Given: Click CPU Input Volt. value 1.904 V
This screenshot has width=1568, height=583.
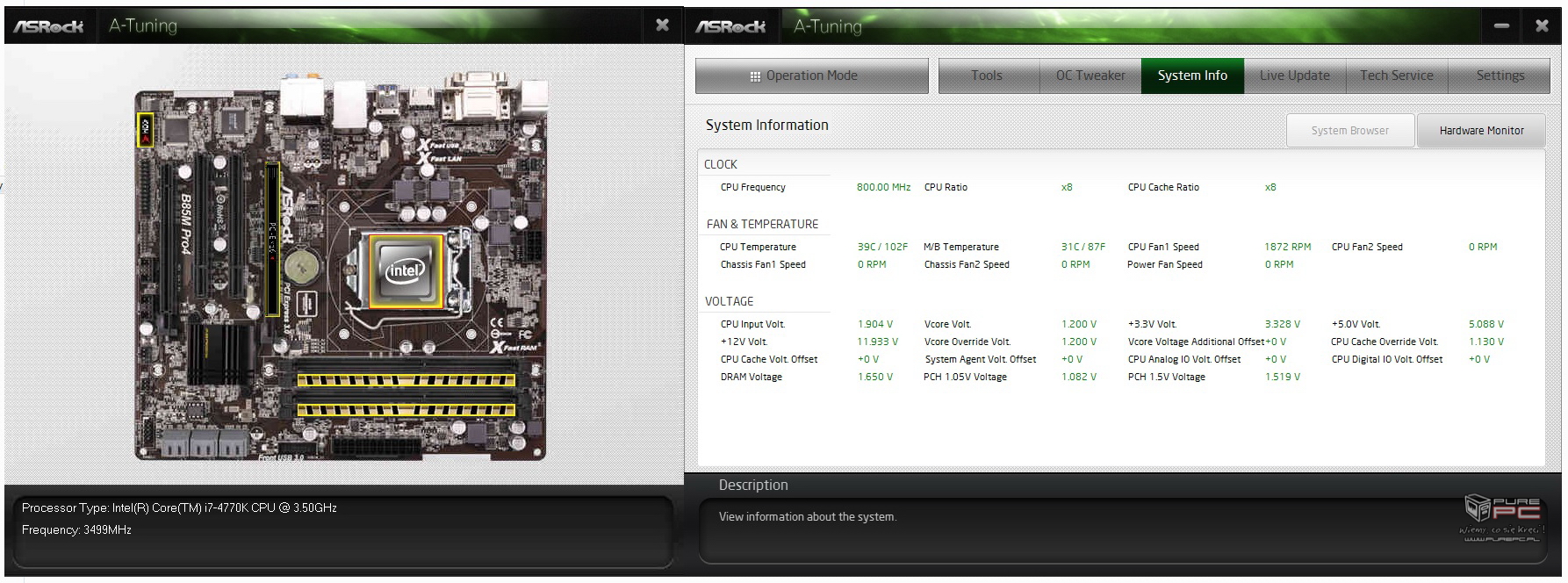Looking at the screenshot, I should point(875,324).
